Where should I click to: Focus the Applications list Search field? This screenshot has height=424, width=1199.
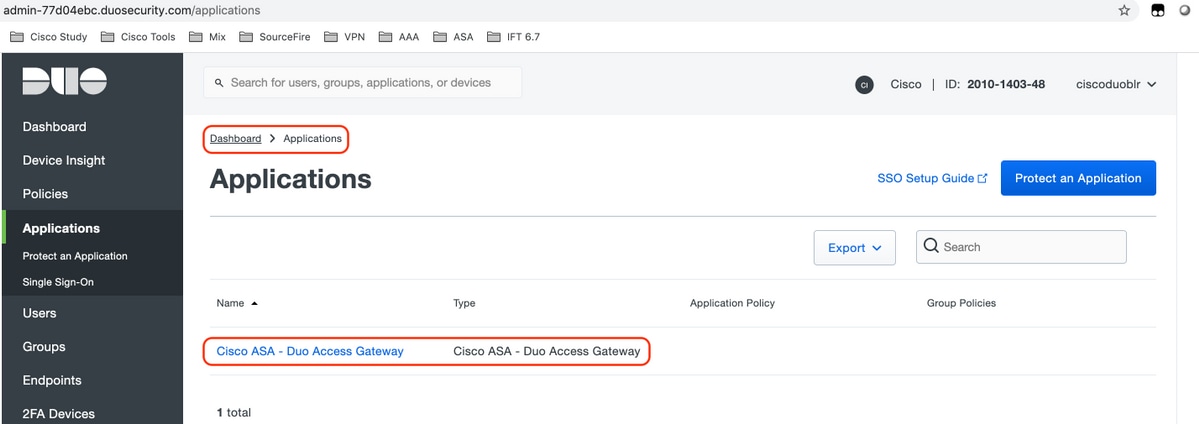point(1021,246)
